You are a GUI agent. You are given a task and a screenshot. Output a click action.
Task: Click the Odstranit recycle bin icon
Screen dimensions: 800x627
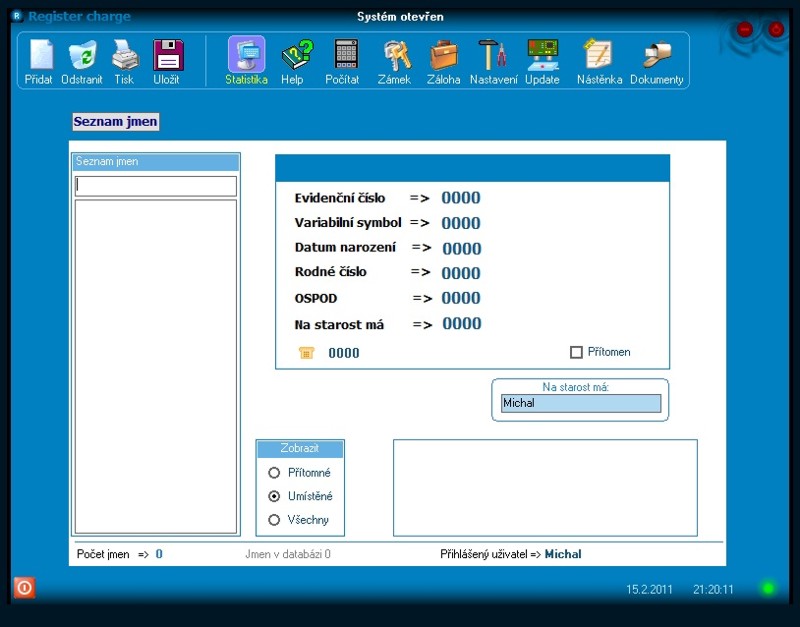[x=83, y=55]
